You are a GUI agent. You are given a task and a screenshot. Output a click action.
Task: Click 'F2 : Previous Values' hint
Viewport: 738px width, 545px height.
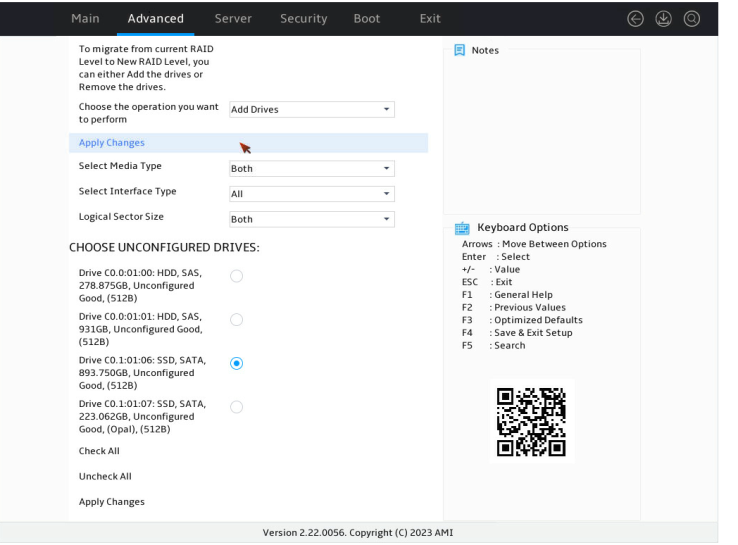click(x=513, y=307)
